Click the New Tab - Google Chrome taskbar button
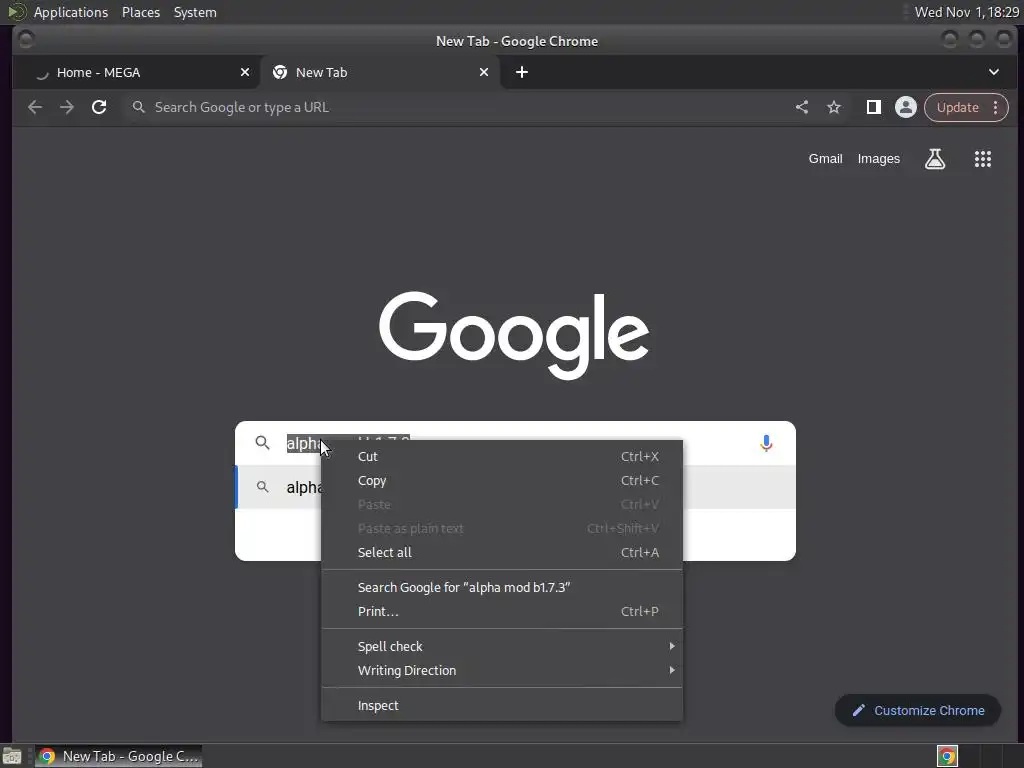 click(x=118, y=756)
